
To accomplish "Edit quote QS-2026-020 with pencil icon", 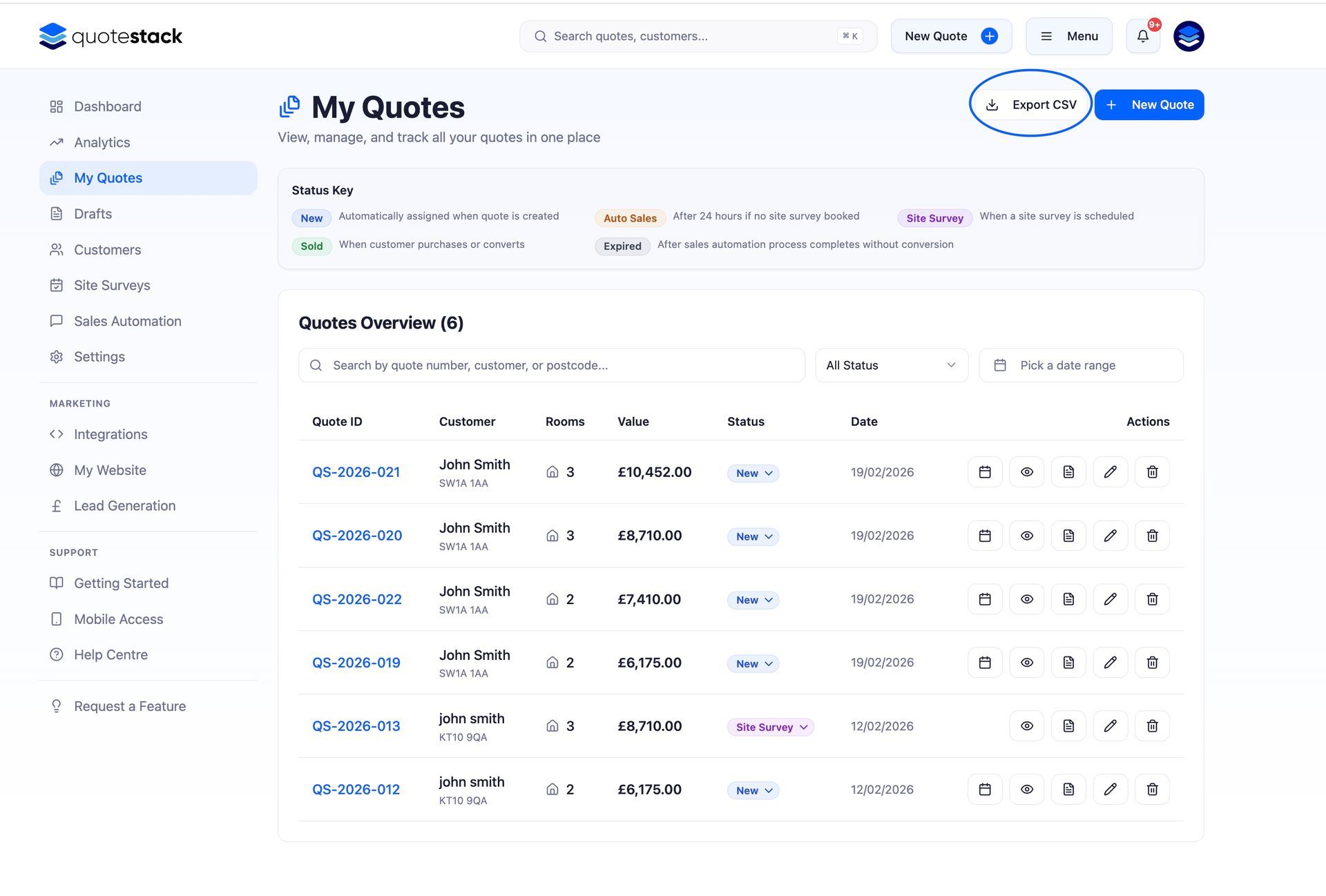I will click(1110, 536).
